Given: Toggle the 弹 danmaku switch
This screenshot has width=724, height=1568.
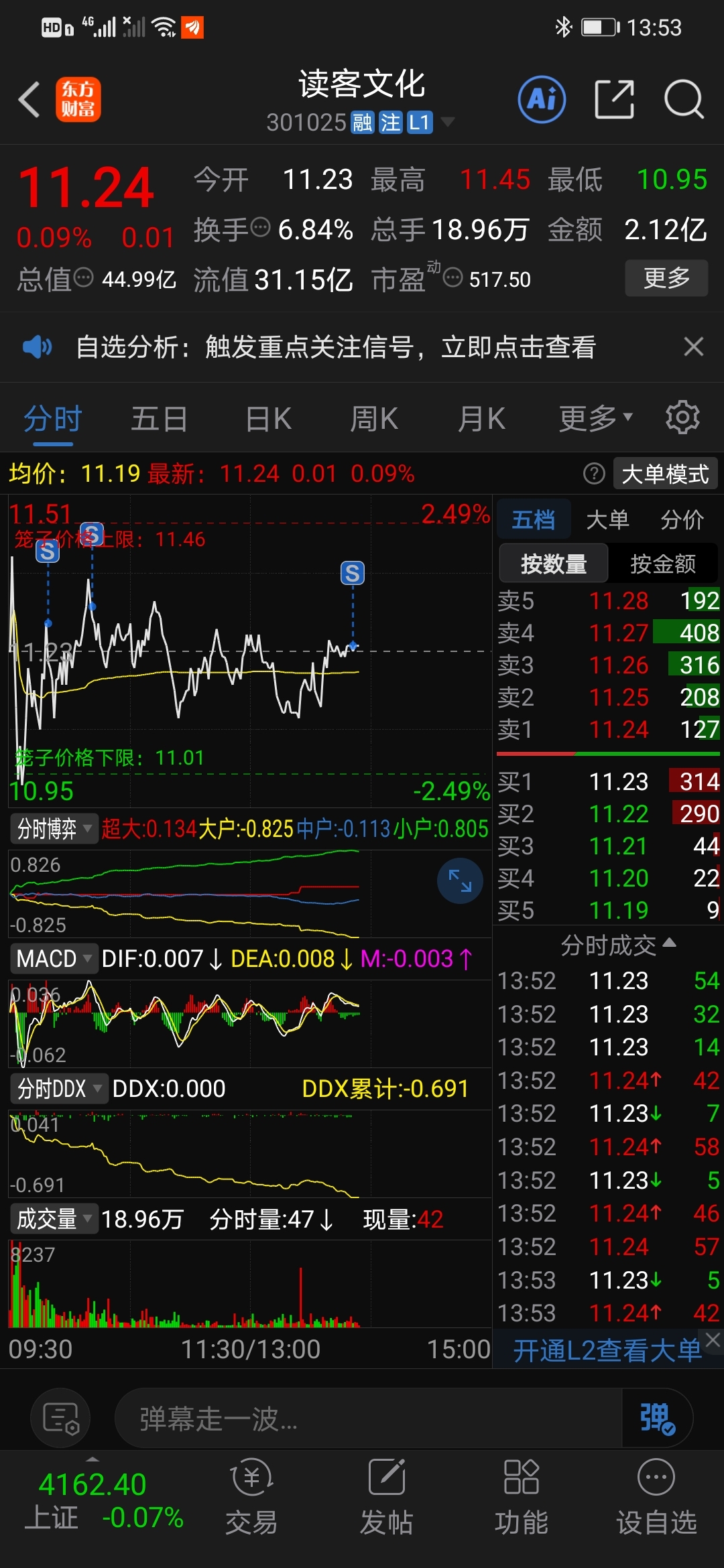Looking at the screenshot, I should click(x=657, y=1418).
